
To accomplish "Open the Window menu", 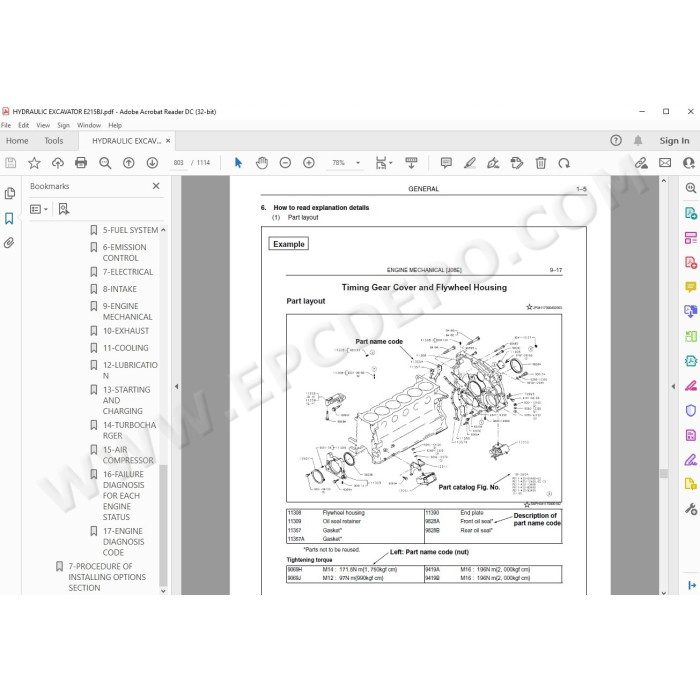I will click(x=89, y=125).
